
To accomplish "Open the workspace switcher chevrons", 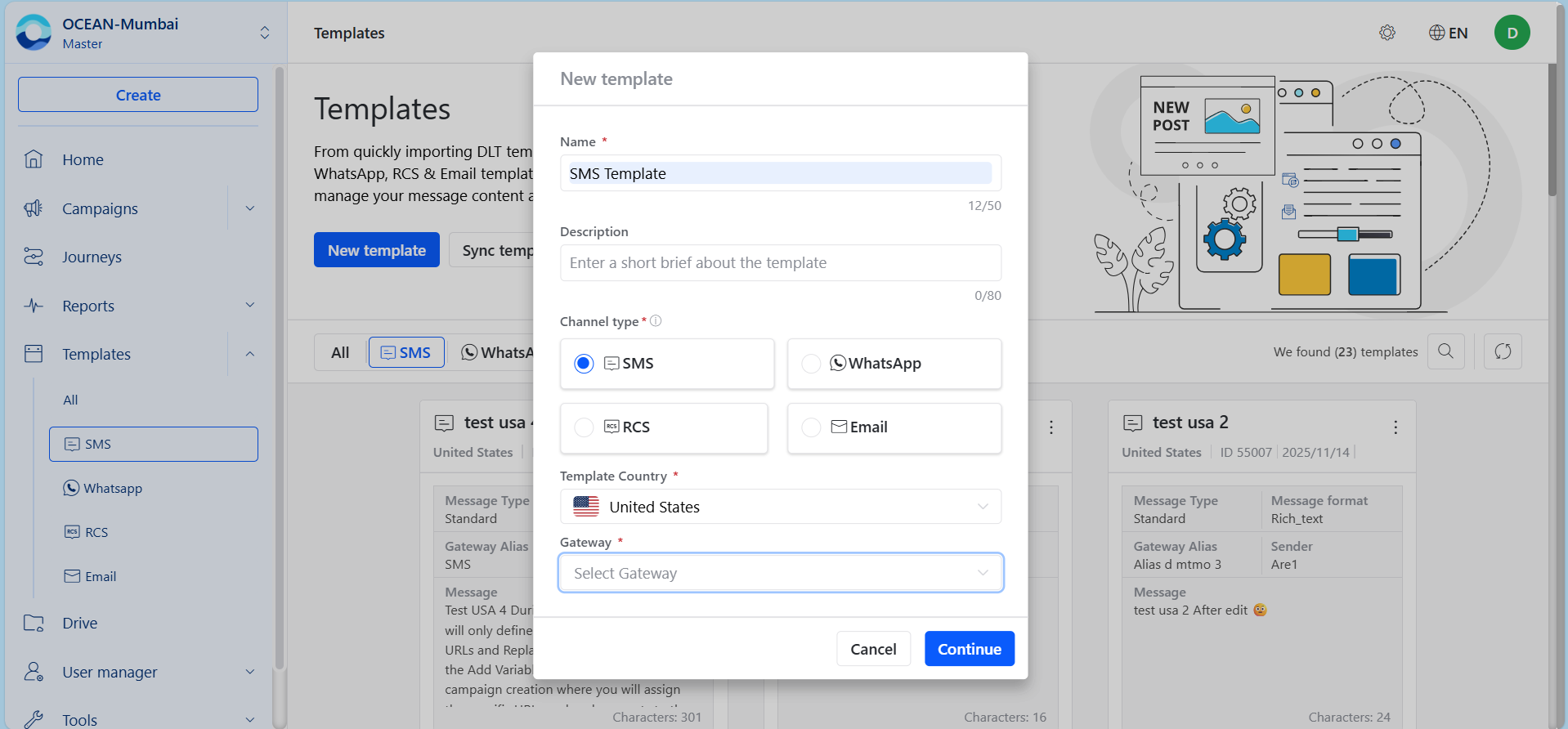I will pyautogui.click(x=265, y=33).
